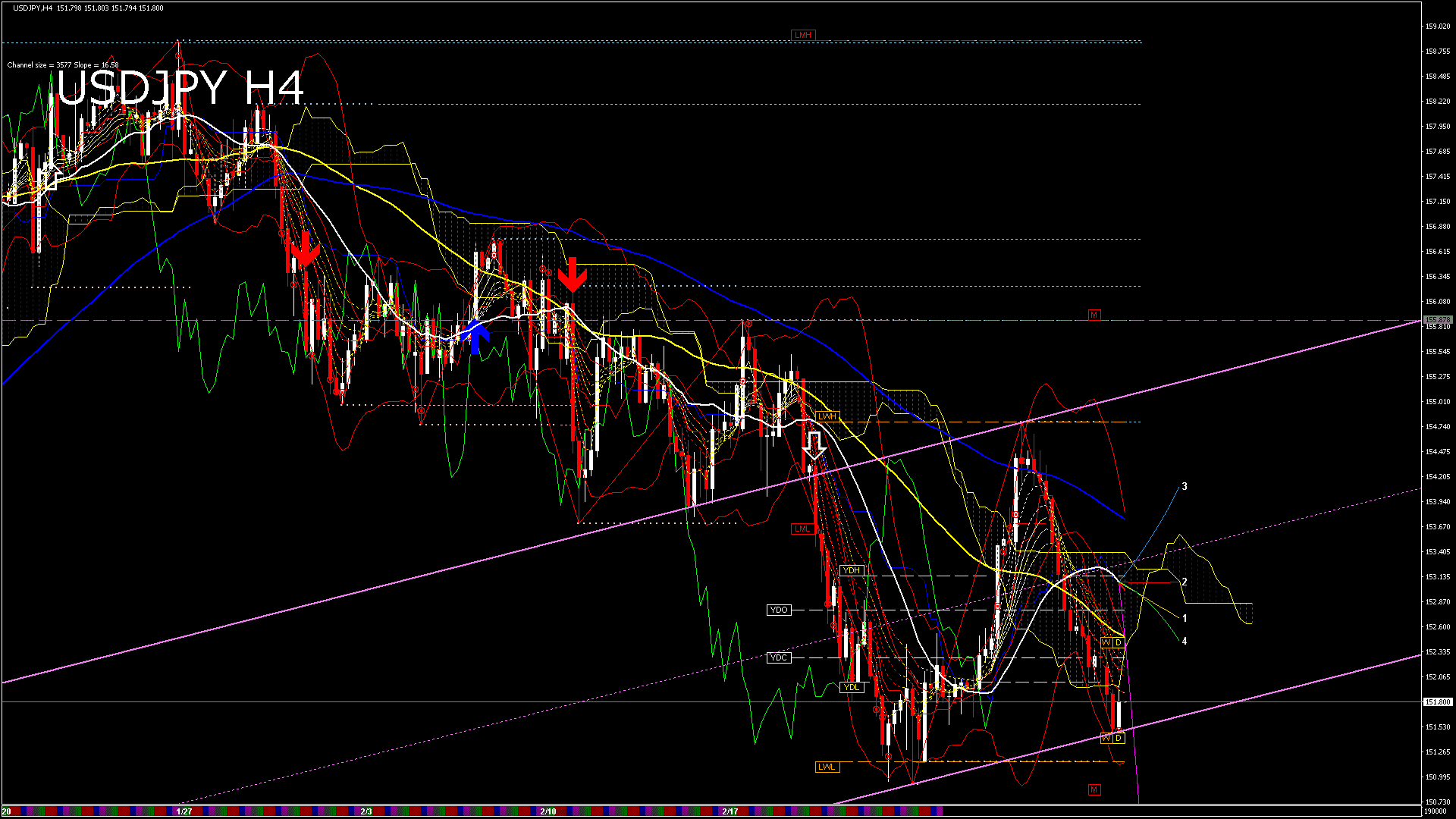Select projection label 4

pyautogui.click(x=1185, y=642)
